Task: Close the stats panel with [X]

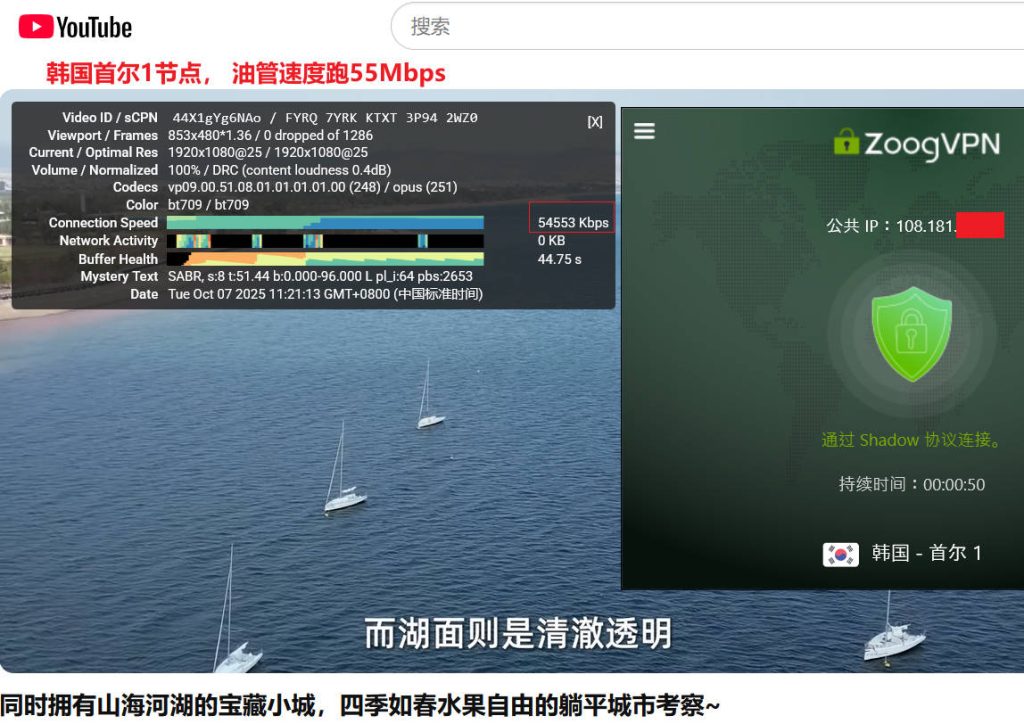Action: point(595,122)
